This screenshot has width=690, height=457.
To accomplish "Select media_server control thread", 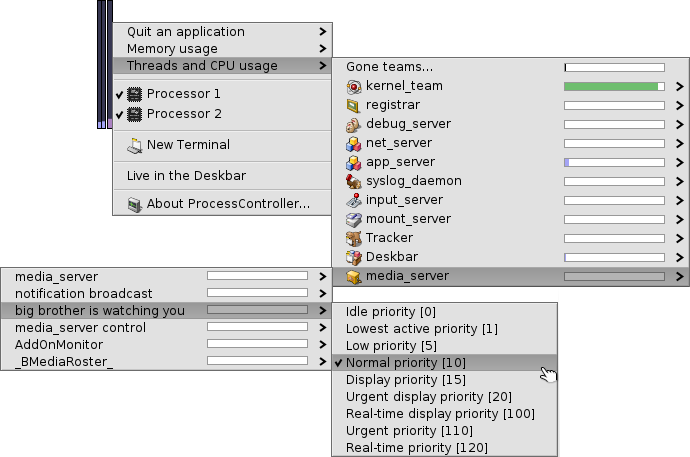I will click(x=166, y=327).
